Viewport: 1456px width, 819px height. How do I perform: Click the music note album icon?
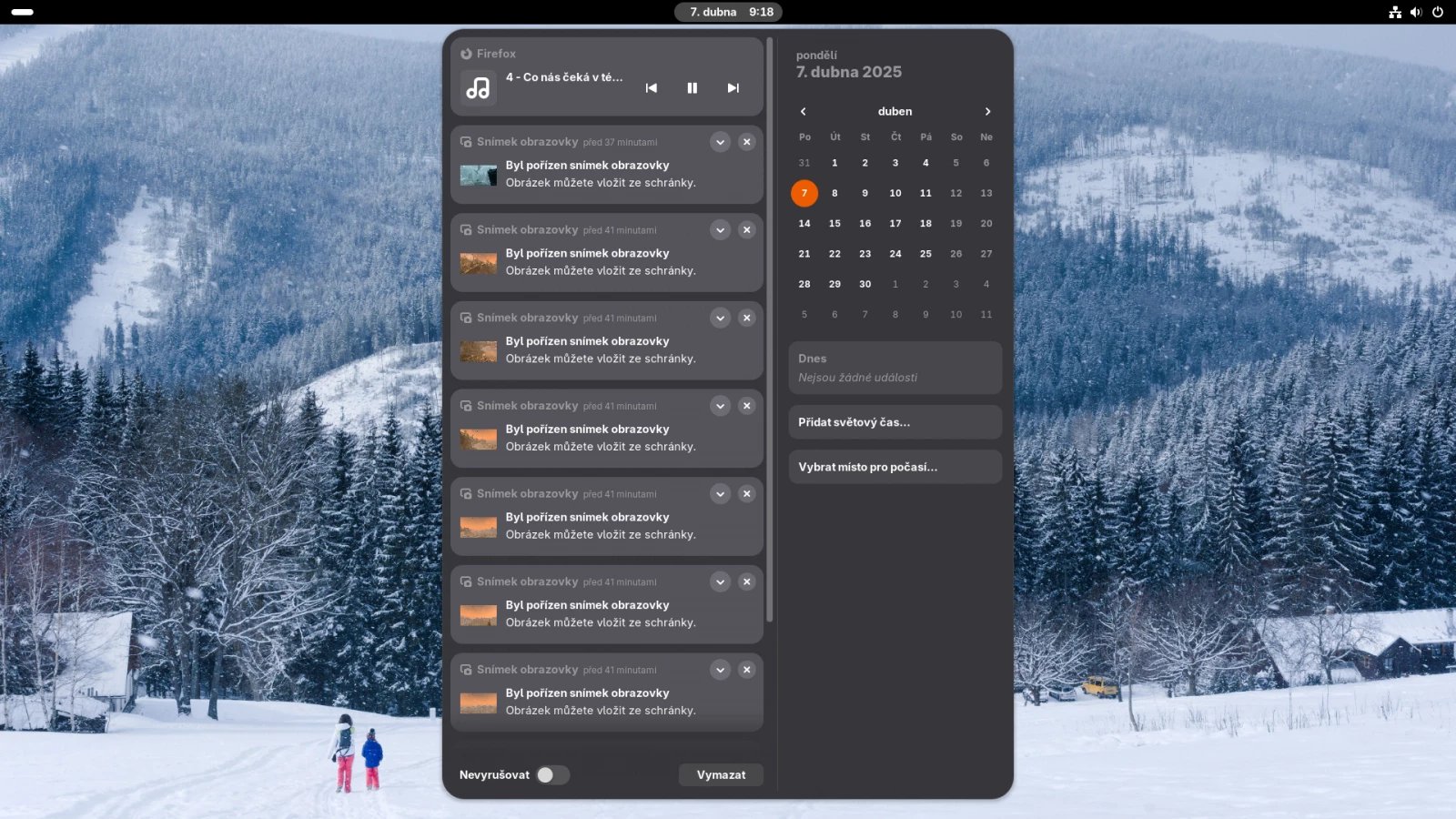point(478,88)
